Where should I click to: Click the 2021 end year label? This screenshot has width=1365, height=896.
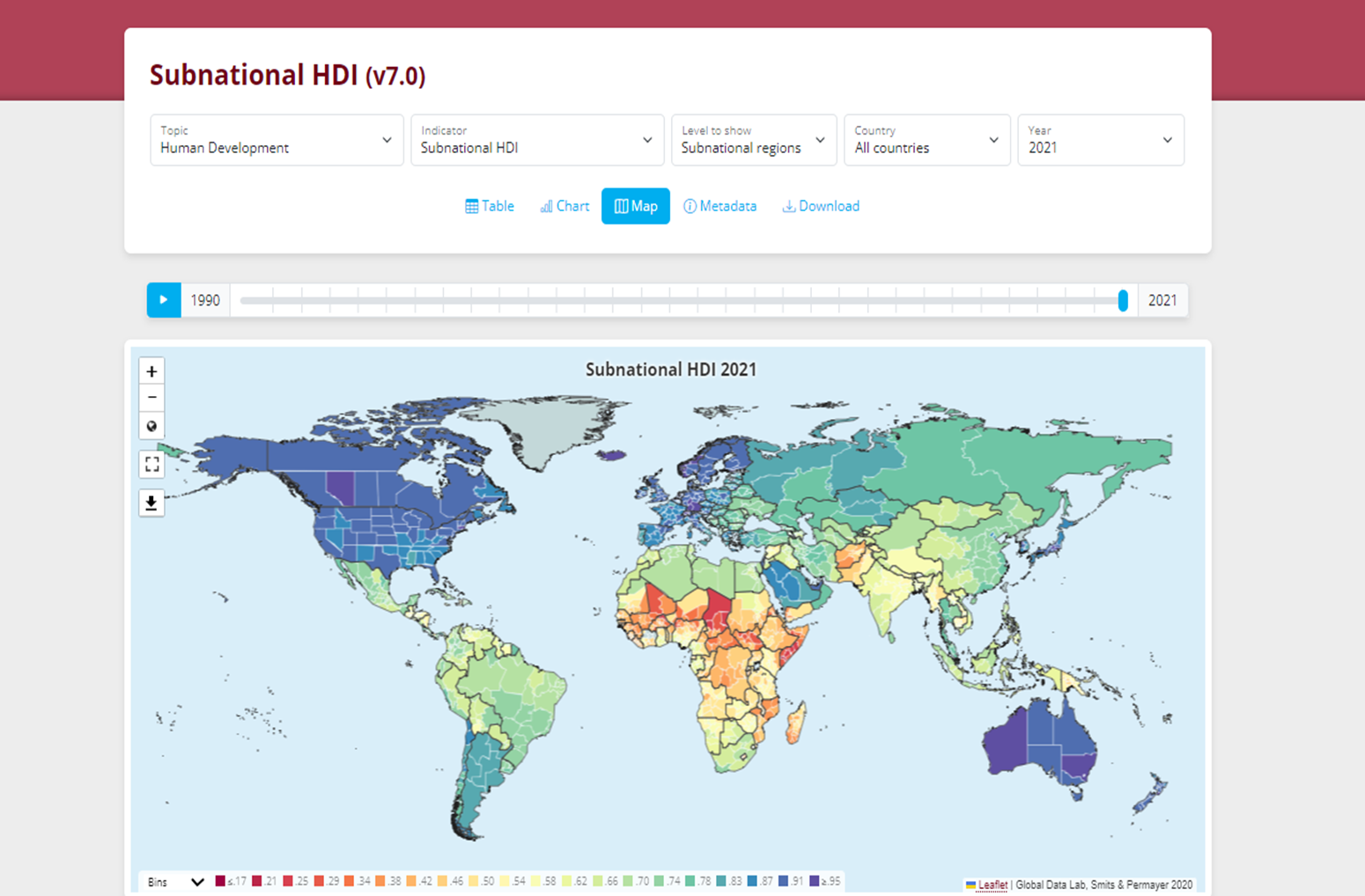pos(1162,300)
